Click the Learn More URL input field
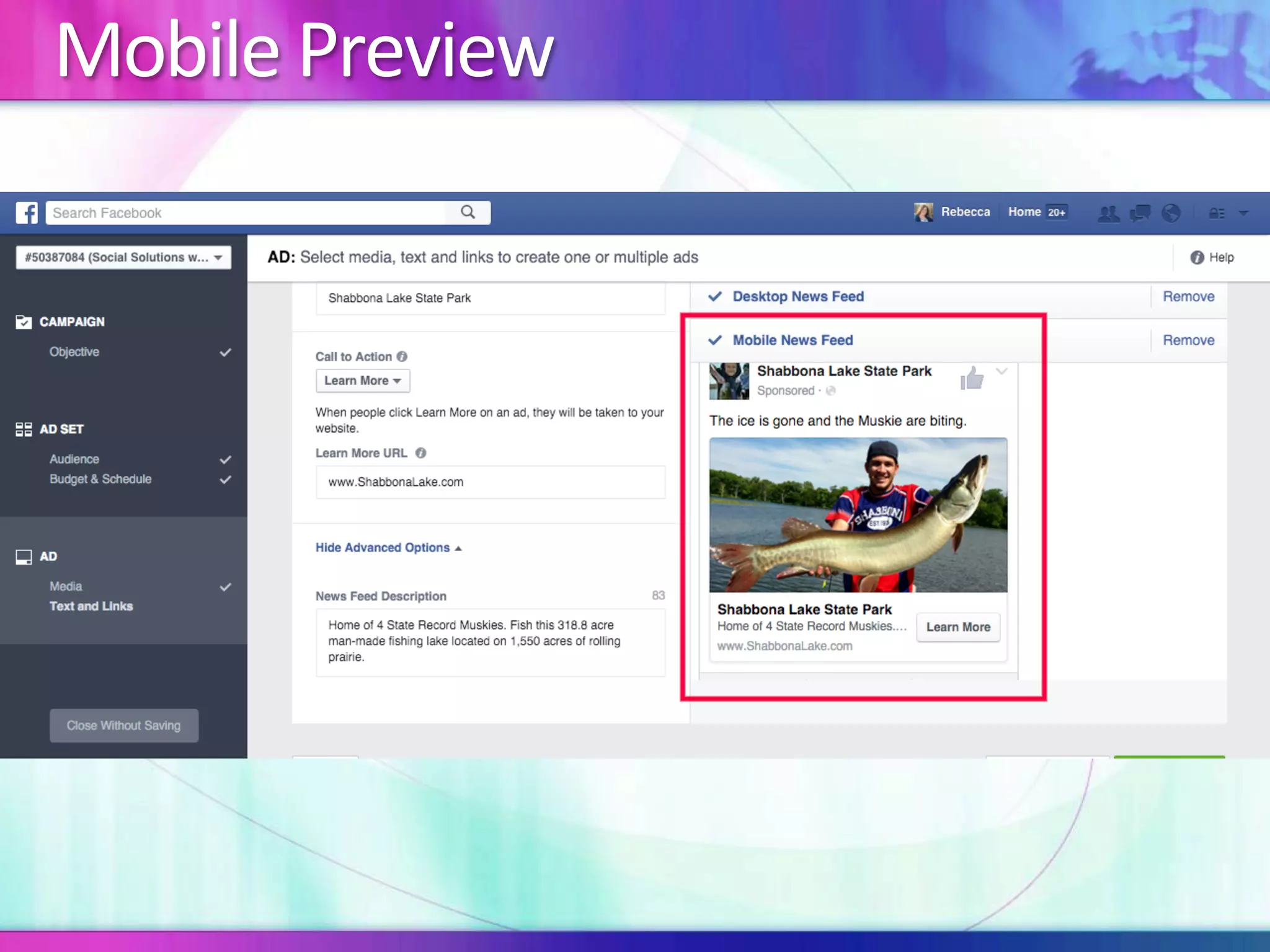 (491, 482)
